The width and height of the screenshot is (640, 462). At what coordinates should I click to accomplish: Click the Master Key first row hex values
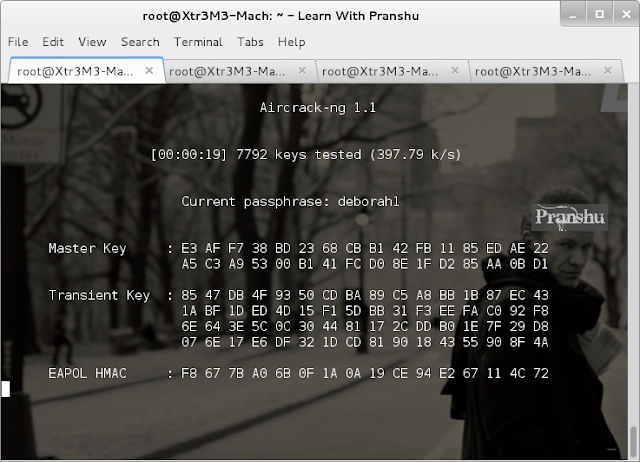(x=365, y=248)
